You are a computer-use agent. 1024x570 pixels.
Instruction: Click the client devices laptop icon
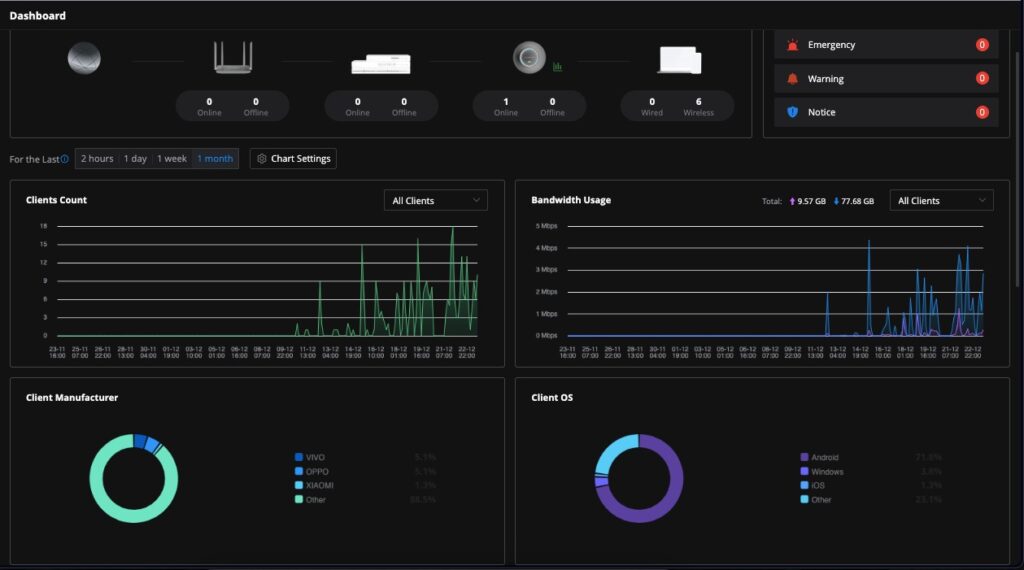pos(678,61)
